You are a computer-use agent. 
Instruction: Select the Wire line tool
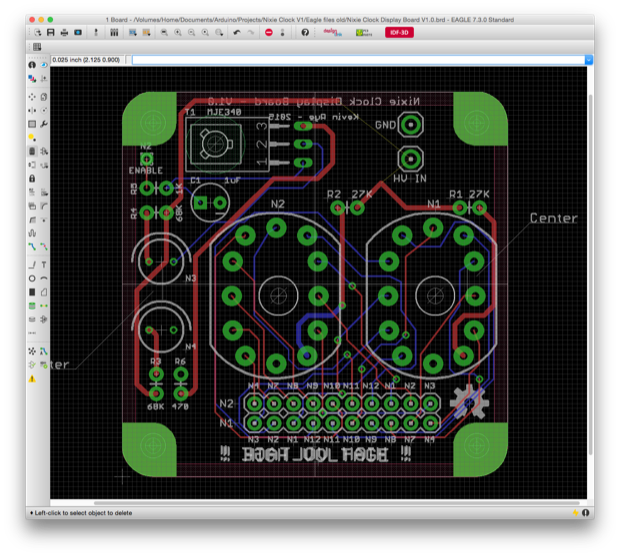(32, 265)
